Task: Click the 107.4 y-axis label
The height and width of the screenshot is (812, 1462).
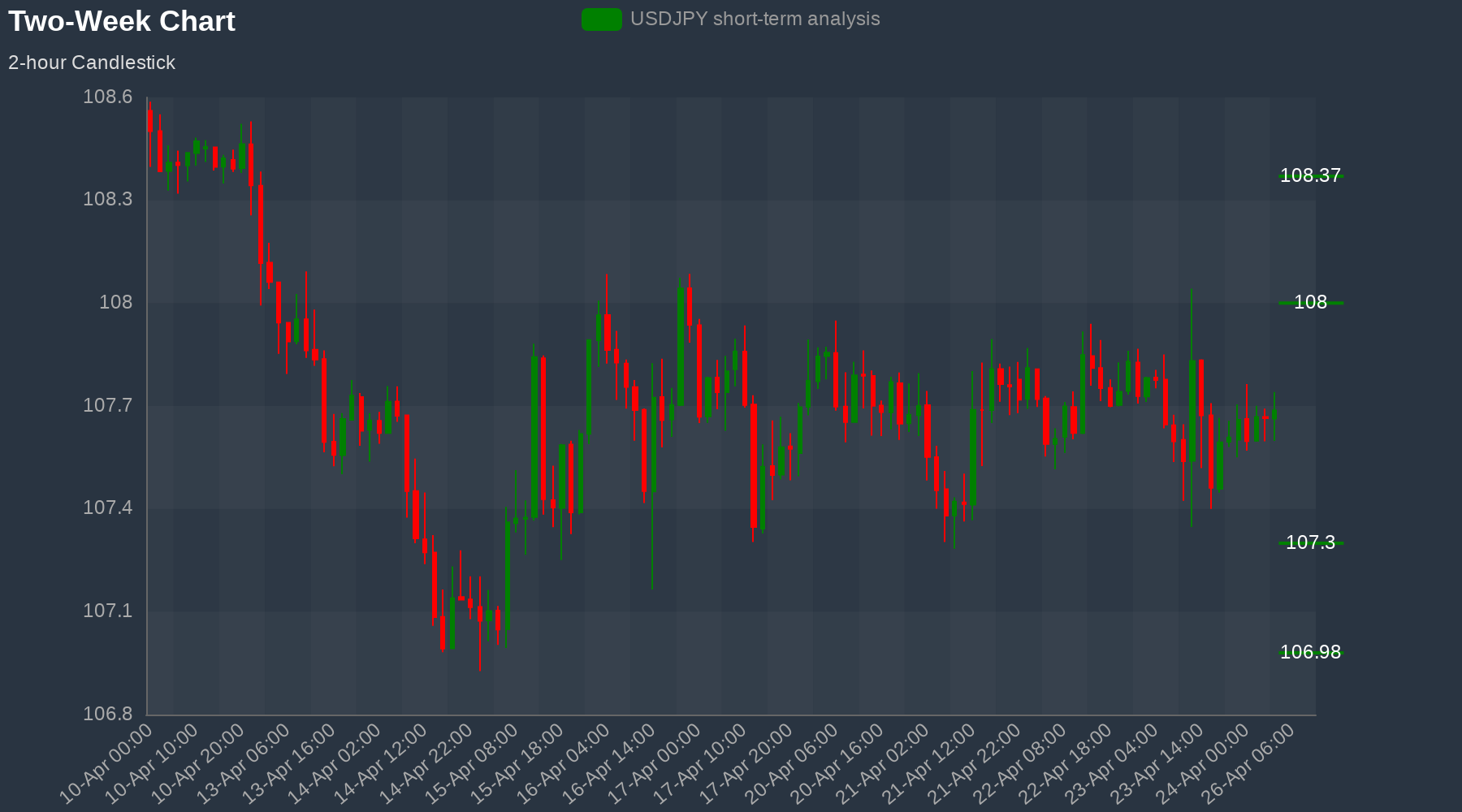Action: (x=107, y=508)
